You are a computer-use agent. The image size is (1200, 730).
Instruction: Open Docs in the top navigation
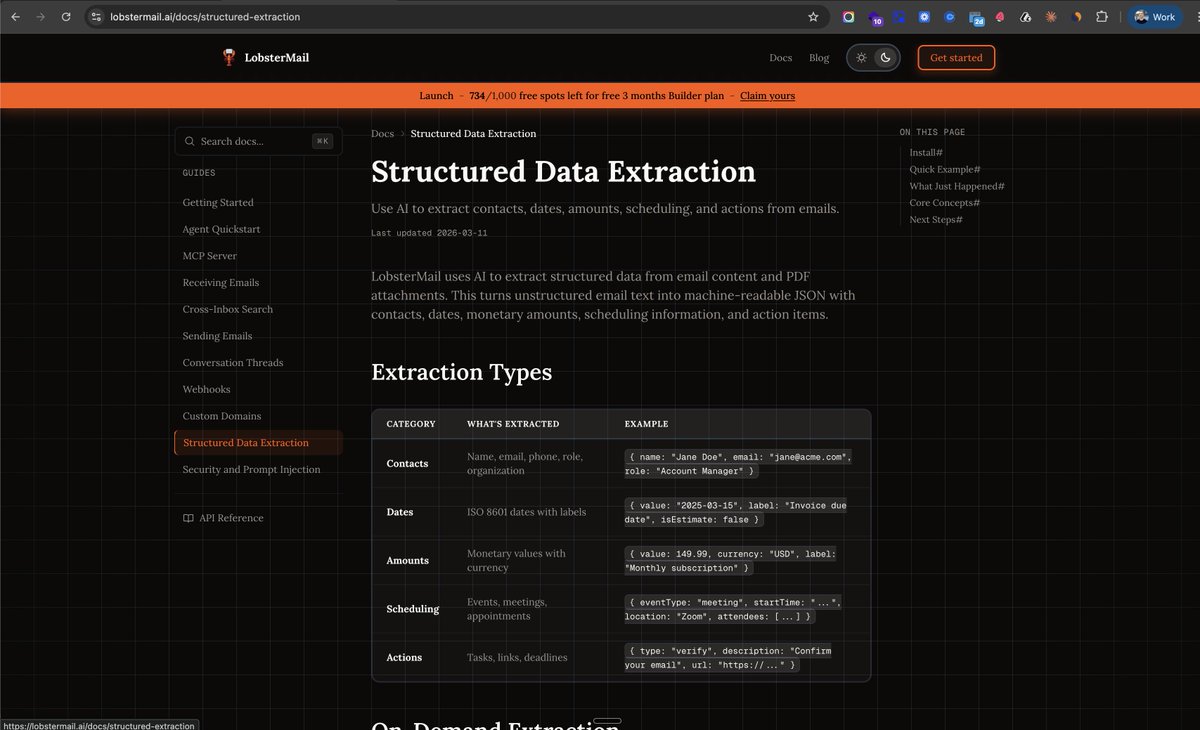781,58
